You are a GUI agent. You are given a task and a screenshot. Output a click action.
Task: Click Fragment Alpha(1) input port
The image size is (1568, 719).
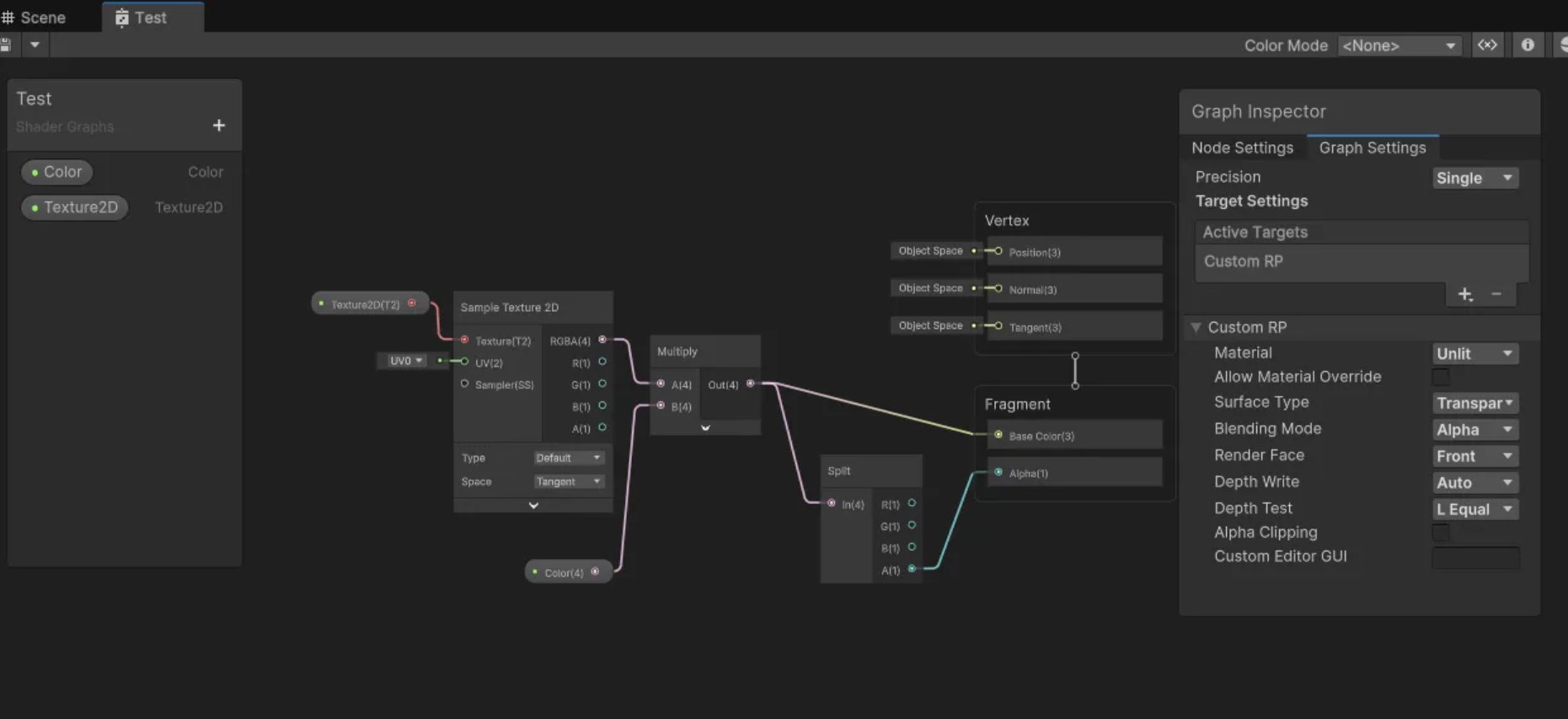998,472
